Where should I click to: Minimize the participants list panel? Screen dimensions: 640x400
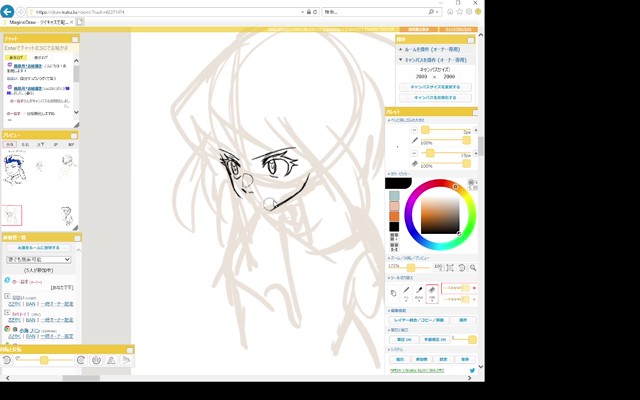point(77,238)
